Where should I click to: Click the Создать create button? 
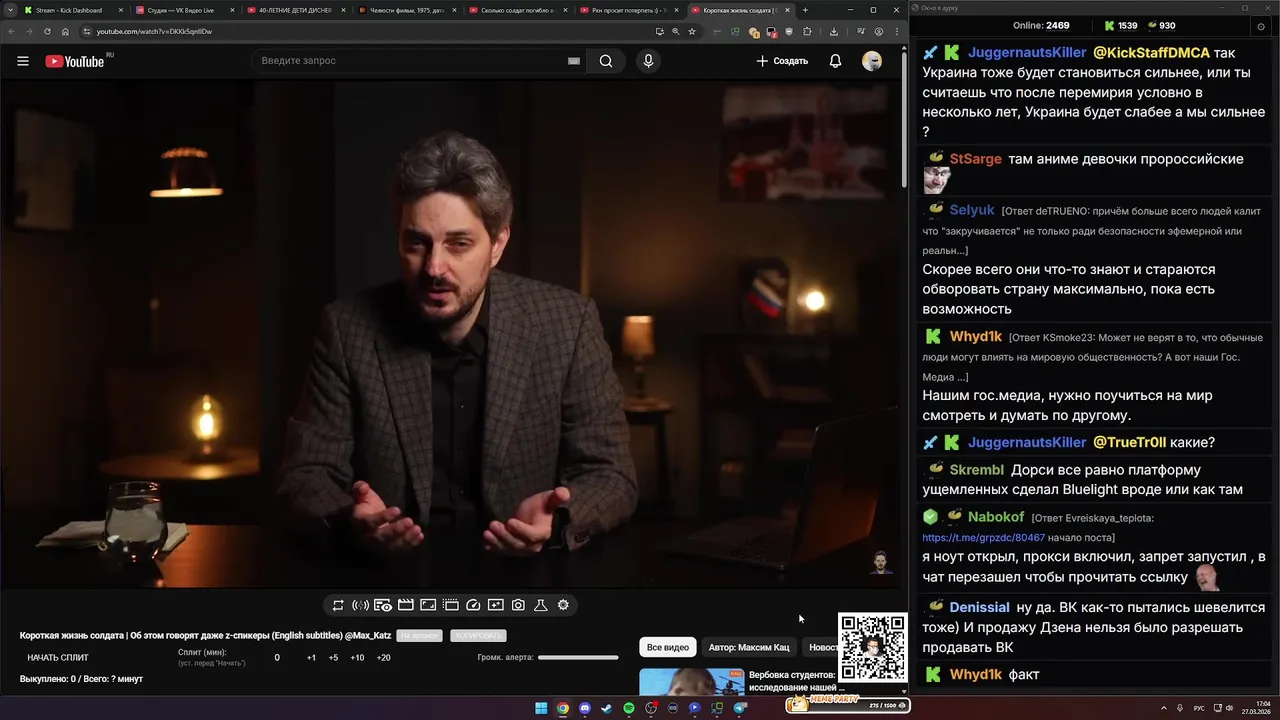[x=782, y=61]
